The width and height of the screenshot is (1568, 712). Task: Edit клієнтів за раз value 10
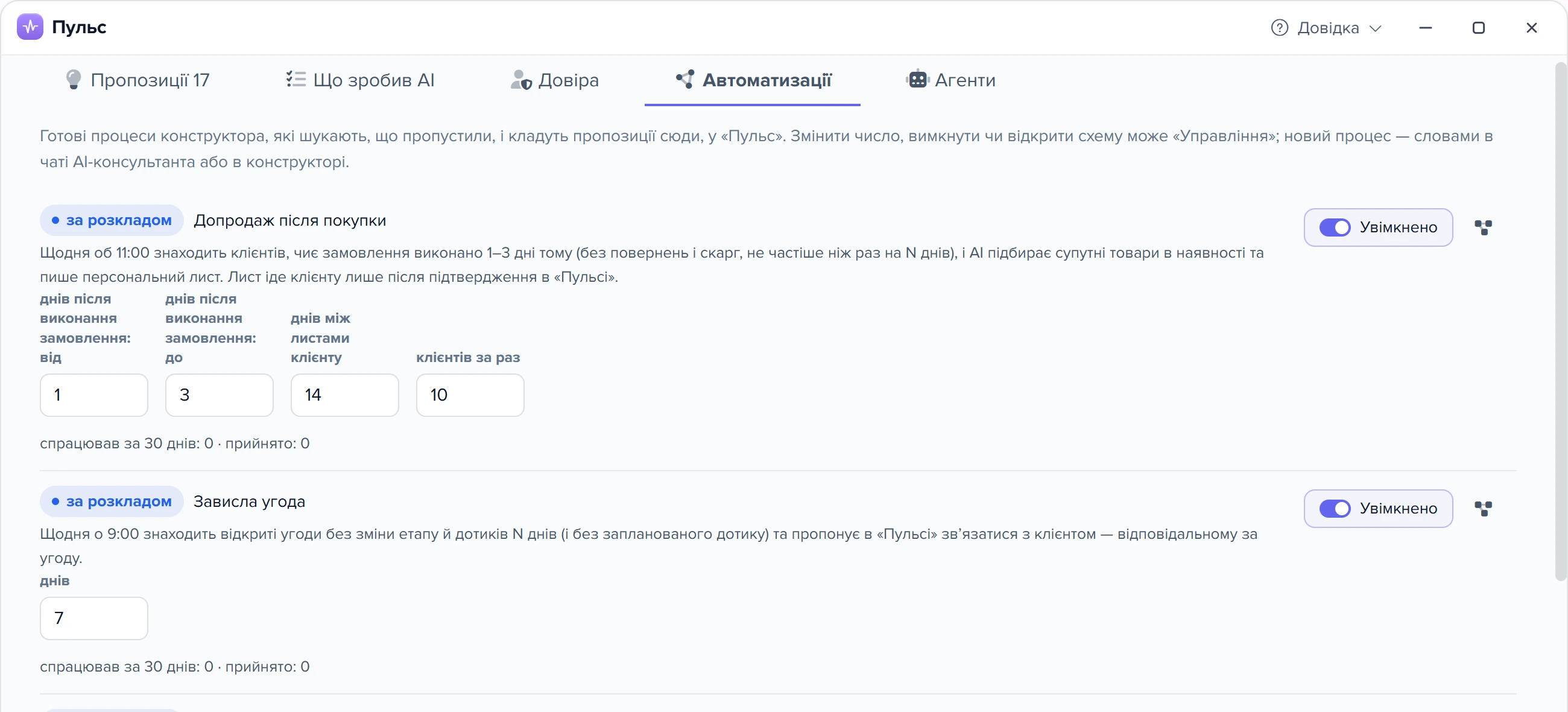pyautogui.click(x=470, y=395)
